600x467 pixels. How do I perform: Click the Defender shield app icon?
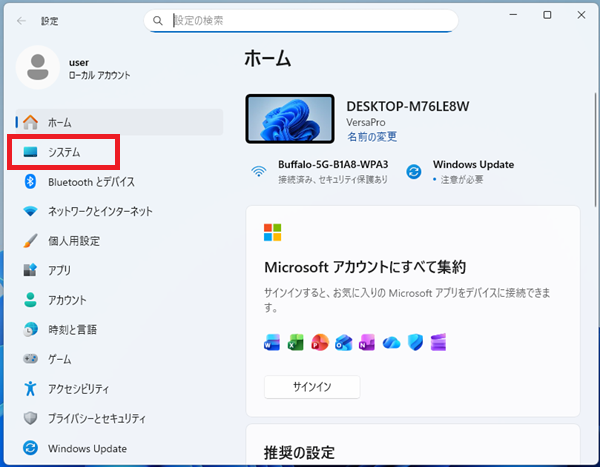415,343
